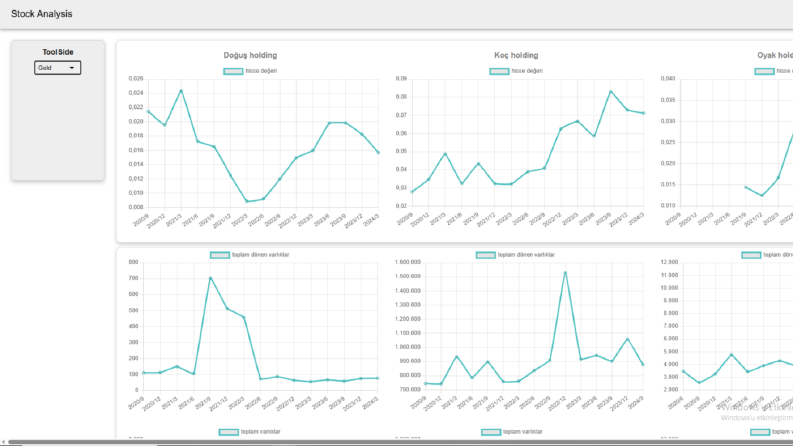
Task: Click the Doğuş holding chart title
Action: [250, 55]
